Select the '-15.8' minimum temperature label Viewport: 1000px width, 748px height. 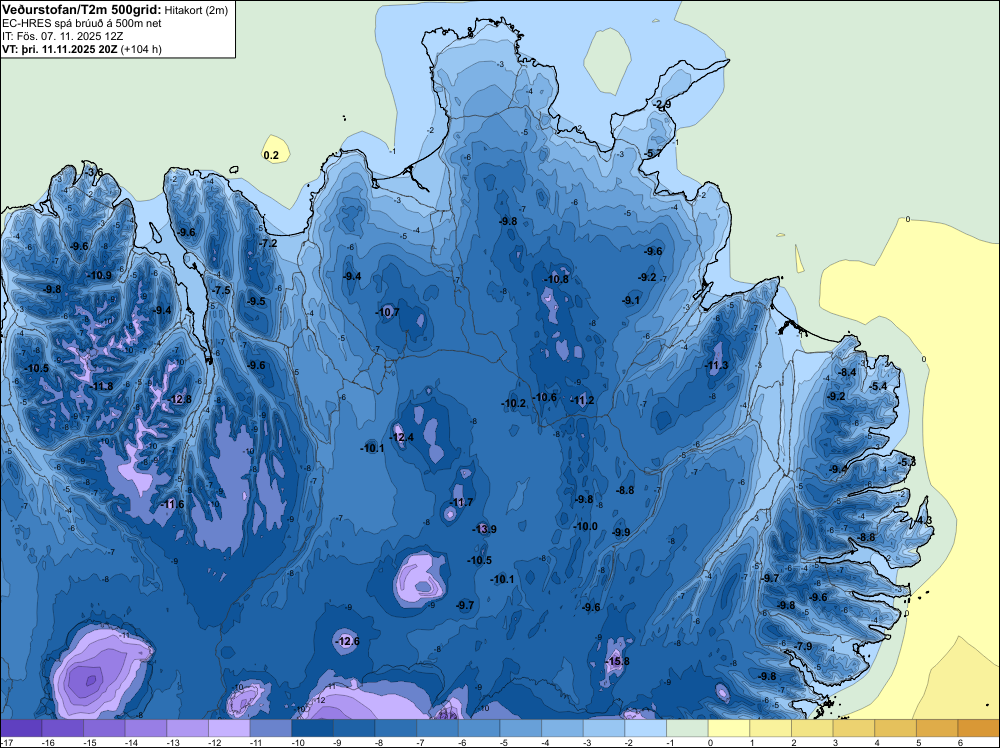coord(617,661)
